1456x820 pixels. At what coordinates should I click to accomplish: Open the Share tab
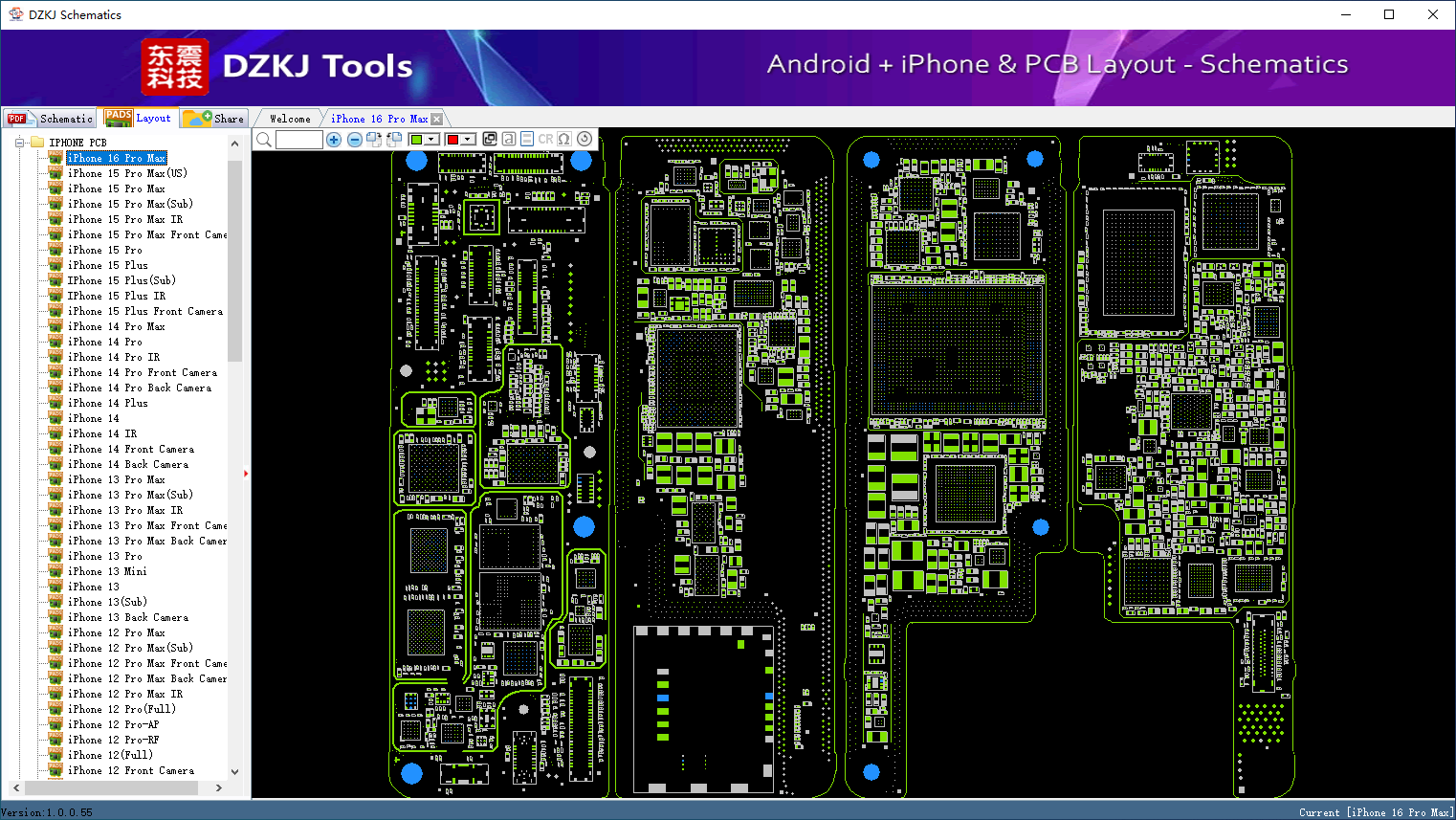[x=214, y=119]
